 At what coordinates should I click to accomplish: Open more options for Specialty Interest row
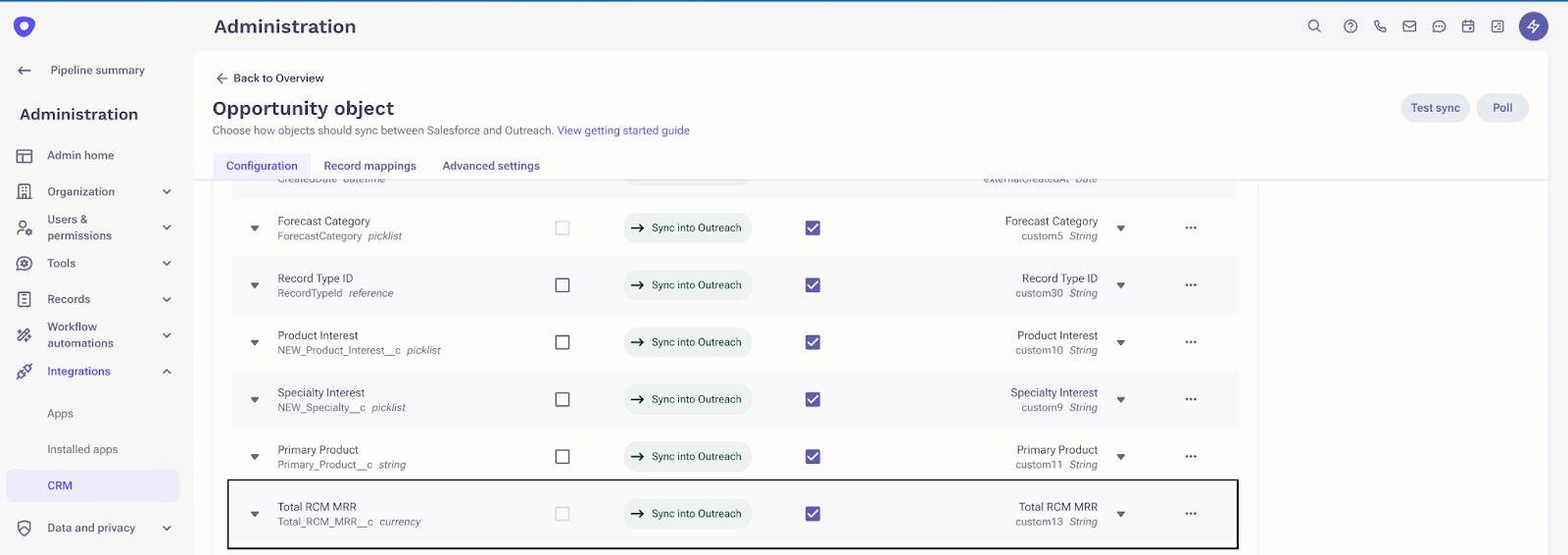point(1191,399)
